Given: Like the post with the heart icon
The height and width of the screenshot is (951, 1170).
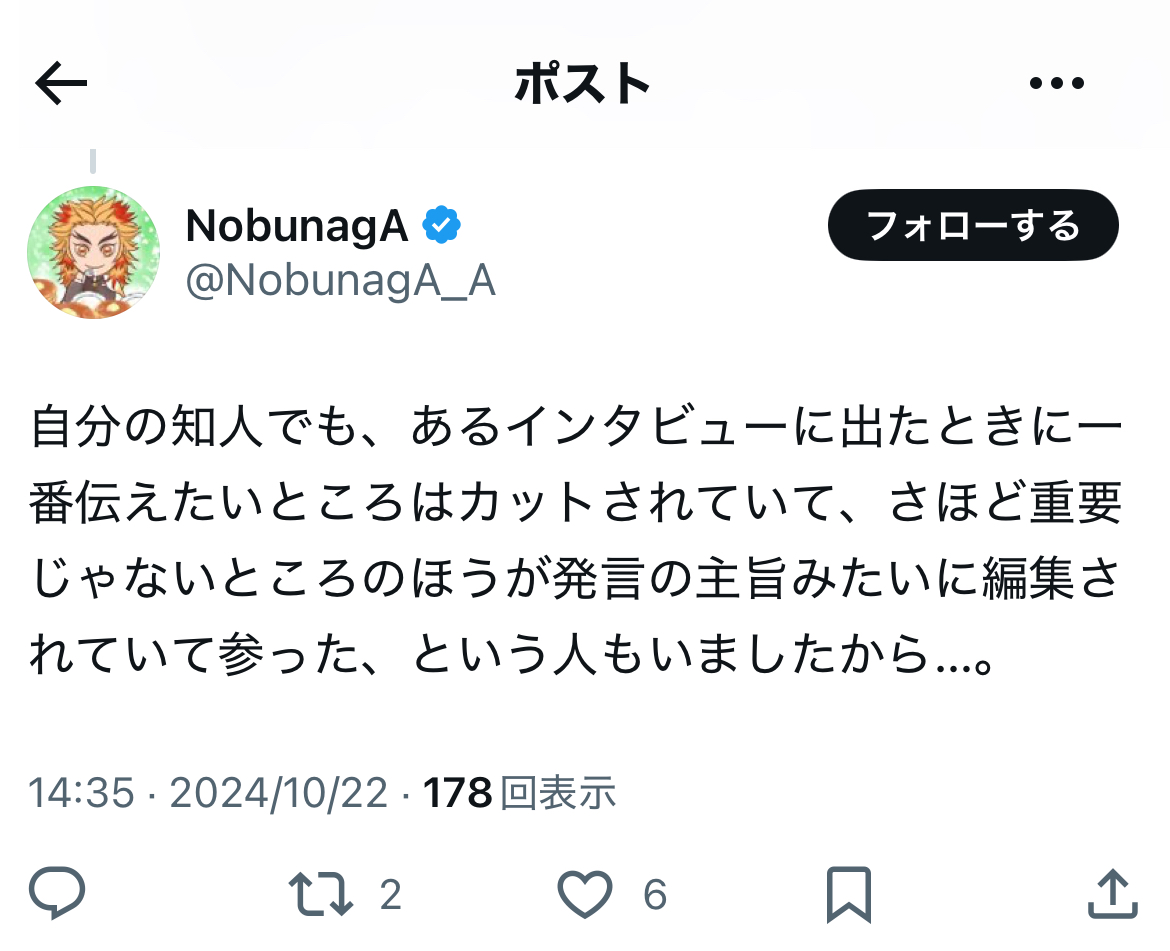Looking at the screenshot, I should tap(585, 894).
